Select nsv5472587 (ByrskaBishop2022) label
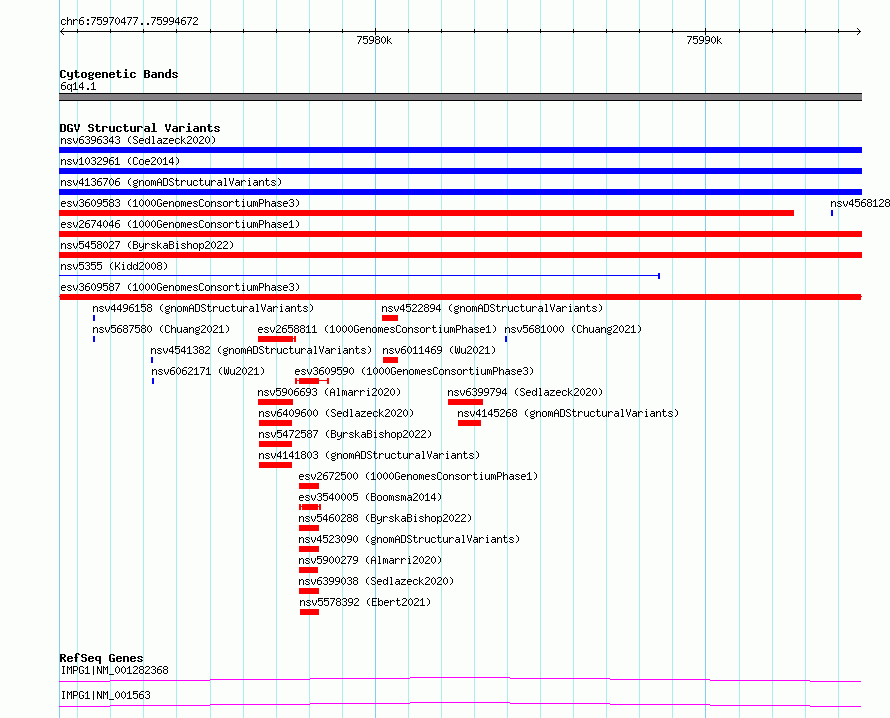Screen dimensions: 890x718 tap(345, 434)
